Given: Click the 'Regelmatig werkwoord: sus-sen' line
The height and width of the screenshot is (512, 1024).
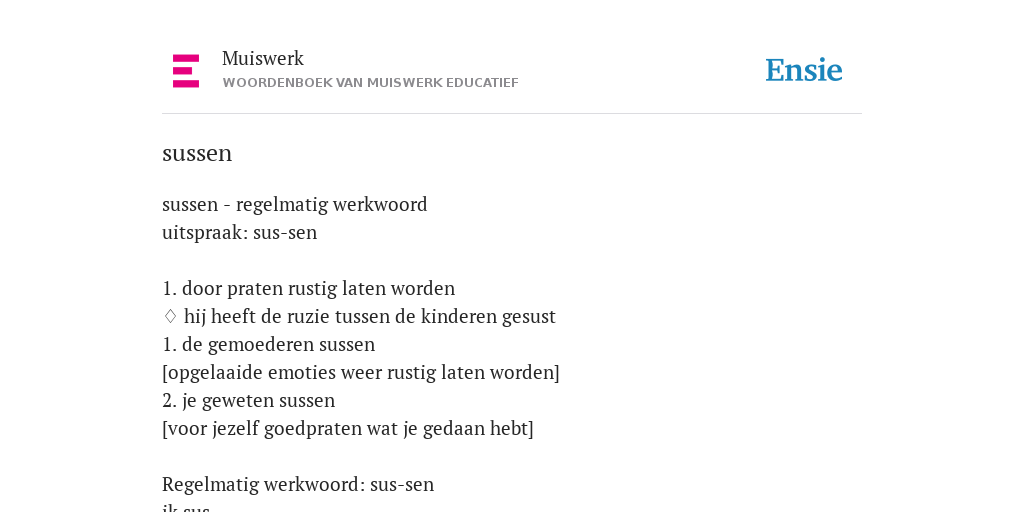Looking at the screenshot, I should pos(298,485).
